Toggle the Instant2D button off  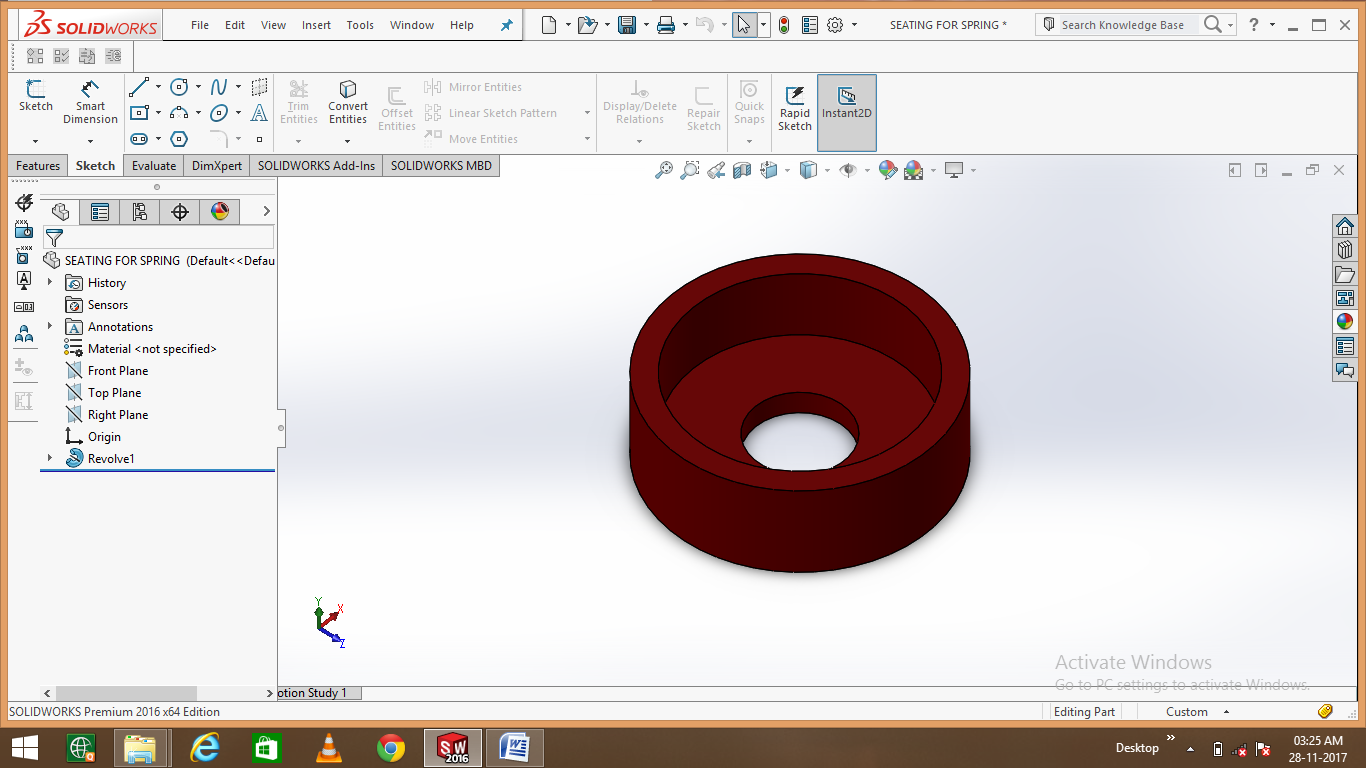point(846,103)
